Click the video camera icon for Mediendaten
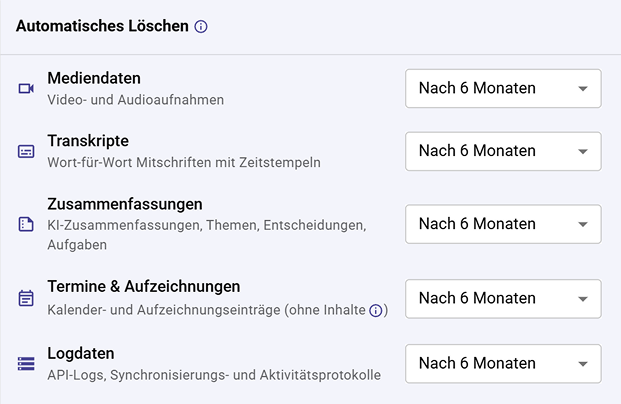 click(x=26, y=88)
